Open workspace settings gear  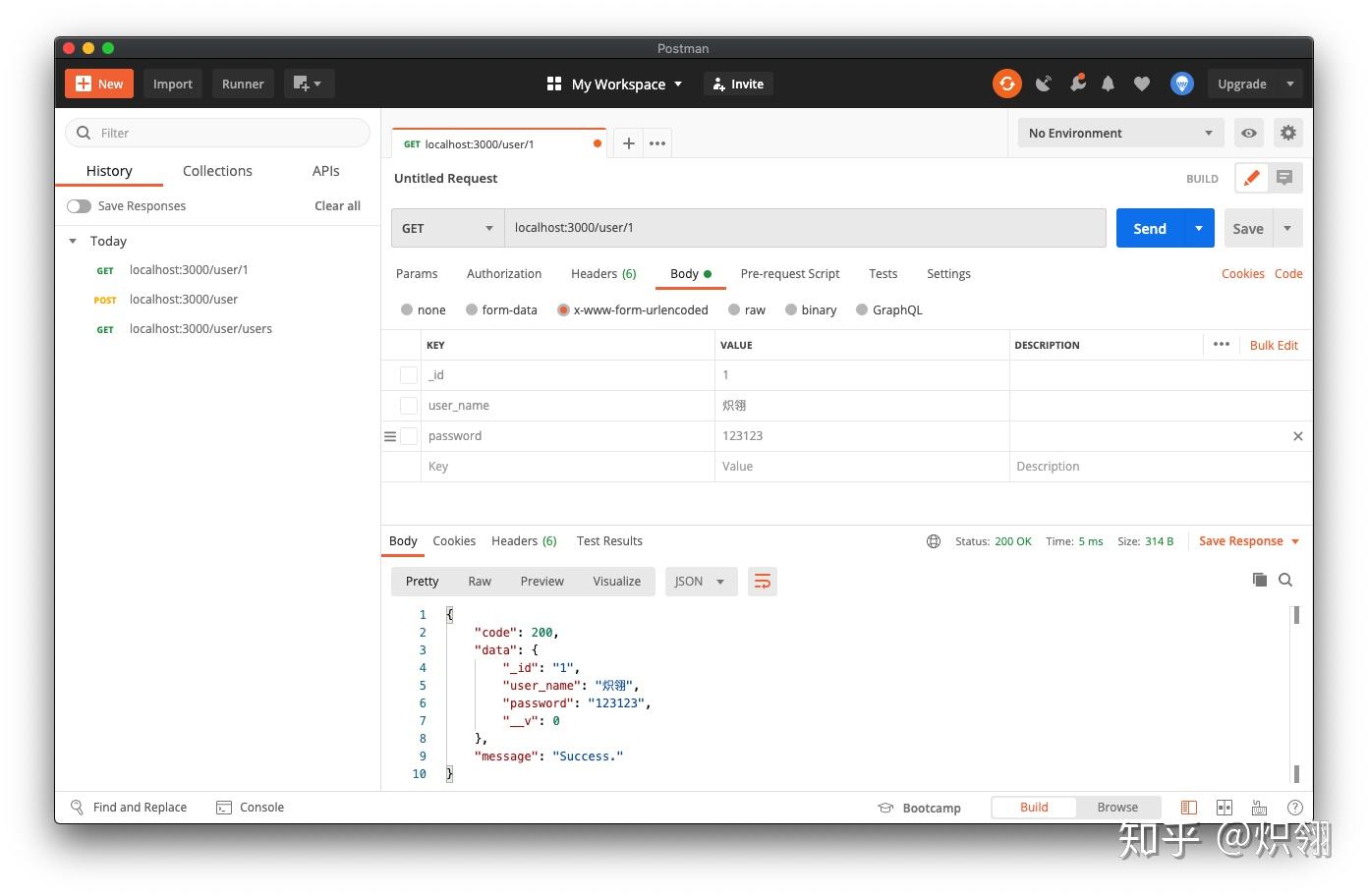tap(1288, 133)
